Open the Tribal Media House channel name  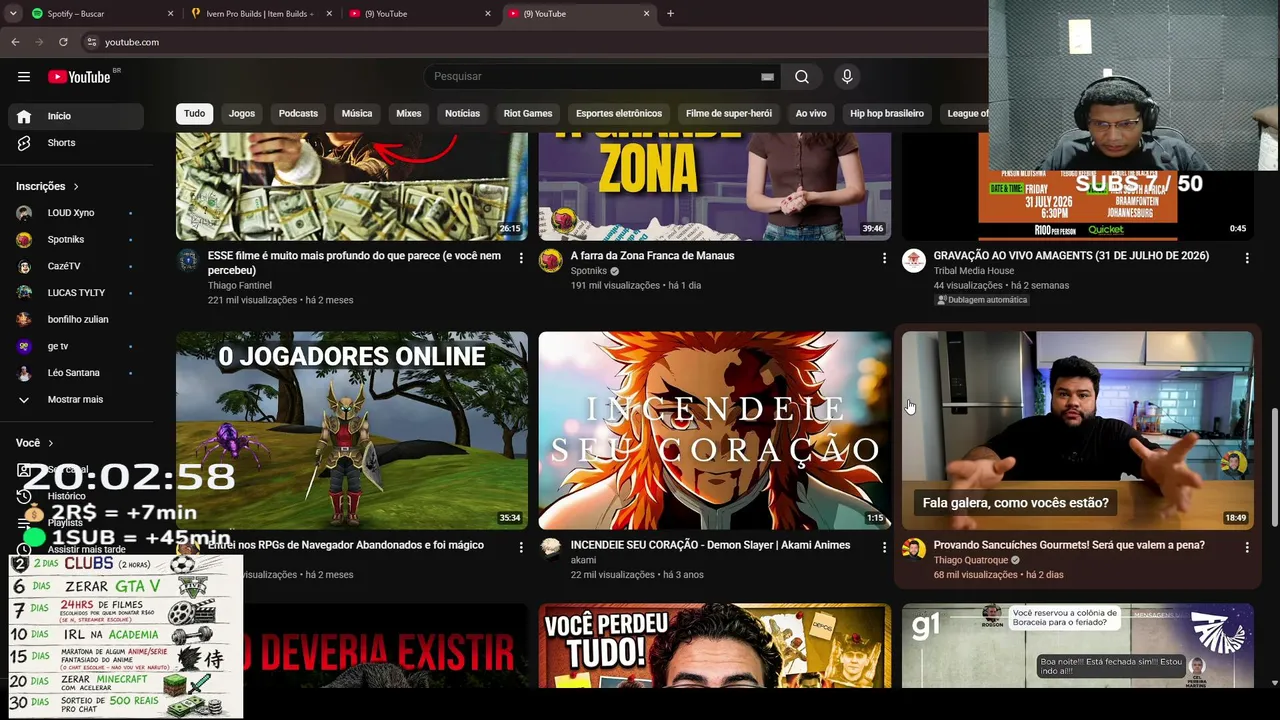(x=973, y=271)
